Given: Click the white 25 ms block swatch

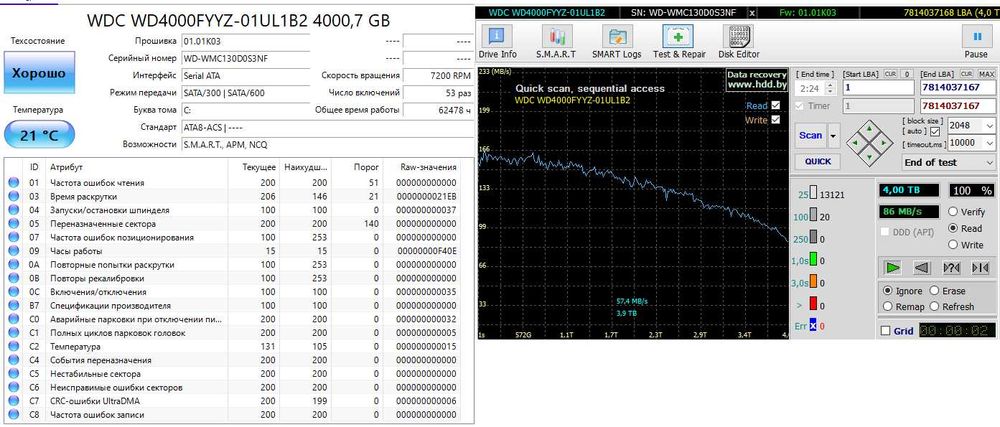Looking at the screenshot, I should [813, 194].
